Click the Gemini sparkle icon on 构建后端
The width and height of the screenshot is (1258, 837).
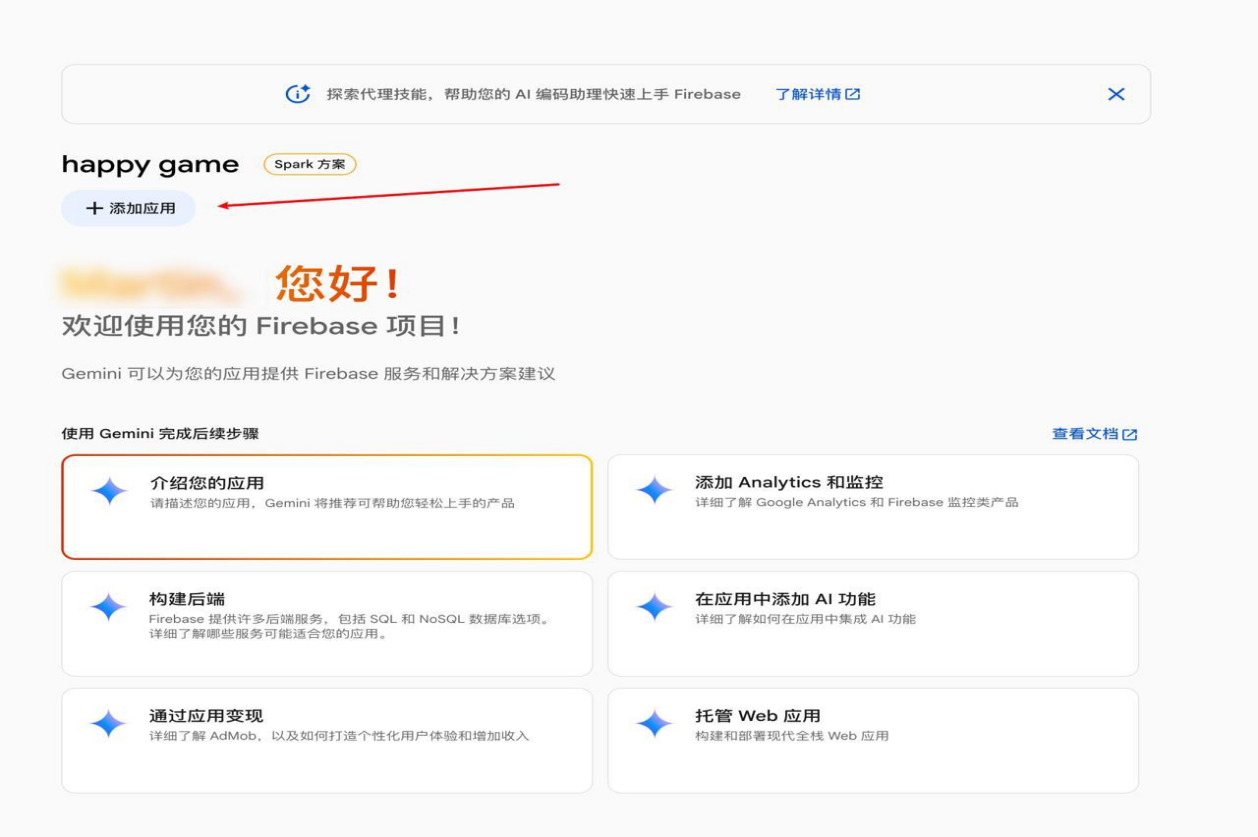(x=109, y=608)
